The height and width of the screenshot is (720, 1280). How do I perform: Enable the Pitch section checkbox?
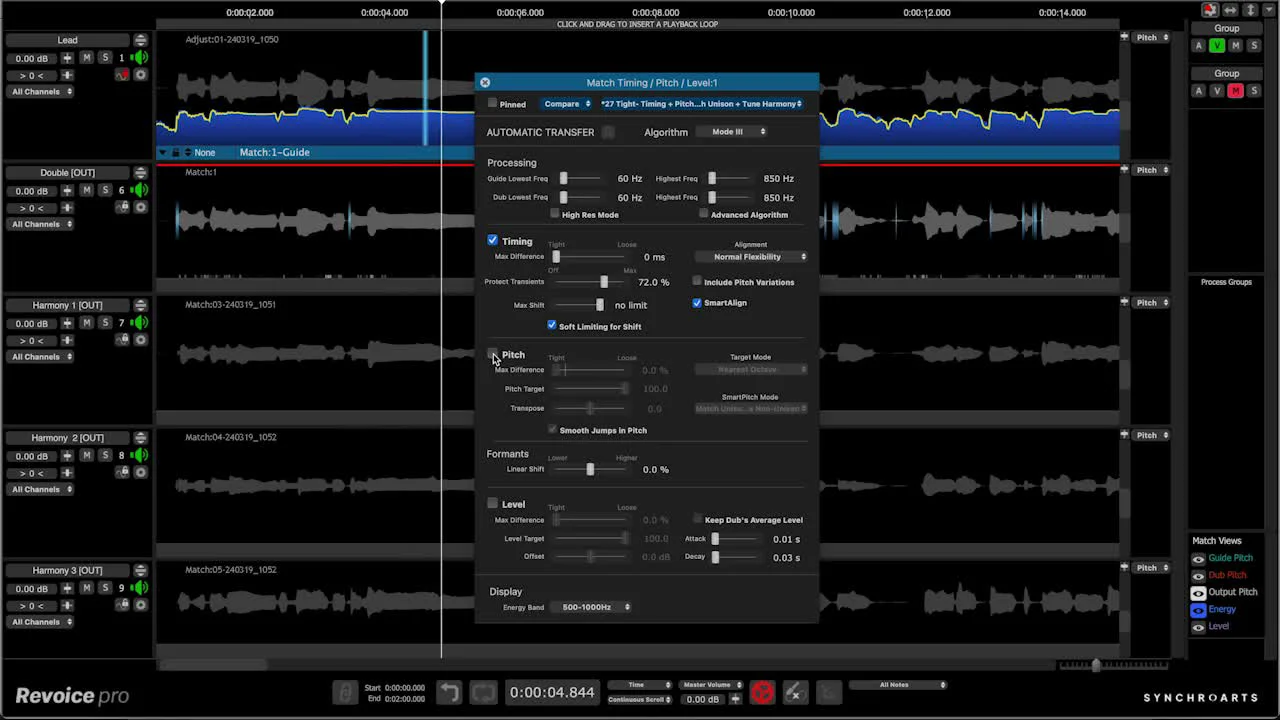[492, 355]
